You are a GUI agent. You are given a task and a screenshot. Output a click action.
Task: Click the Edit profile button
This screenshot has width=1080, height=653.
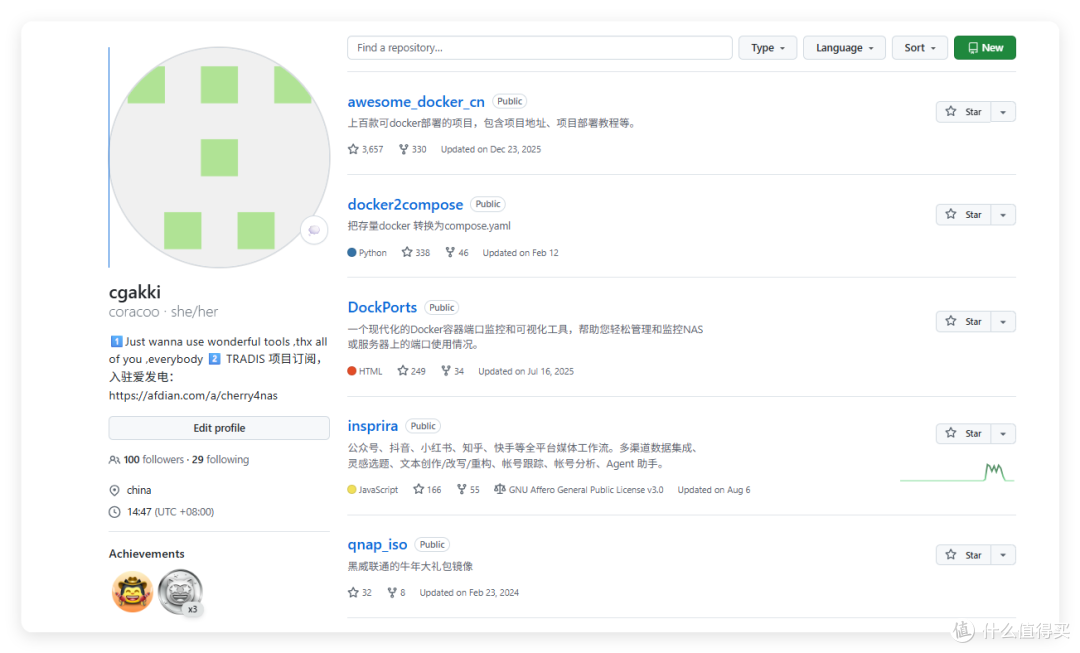pyautogui.click(x=219, y=428)
